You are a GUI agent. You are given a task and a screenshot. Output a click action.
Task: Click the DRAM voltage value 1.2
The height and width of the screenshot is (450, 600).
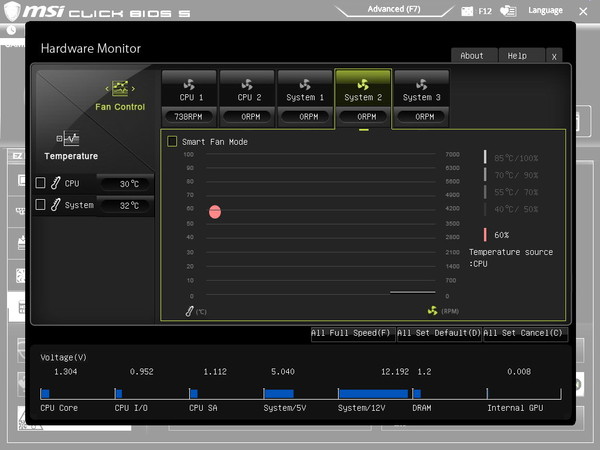pyautogui.click(x=424, y=372)
